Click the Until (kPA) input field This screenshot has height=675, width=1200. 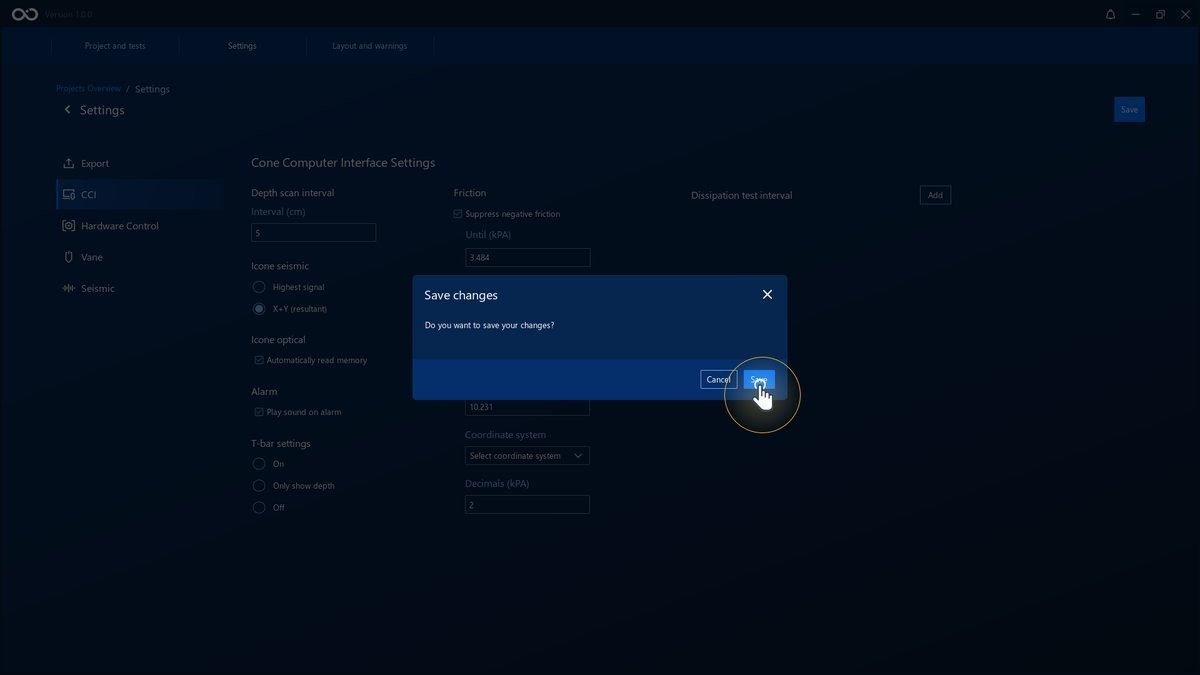point(527,258)
